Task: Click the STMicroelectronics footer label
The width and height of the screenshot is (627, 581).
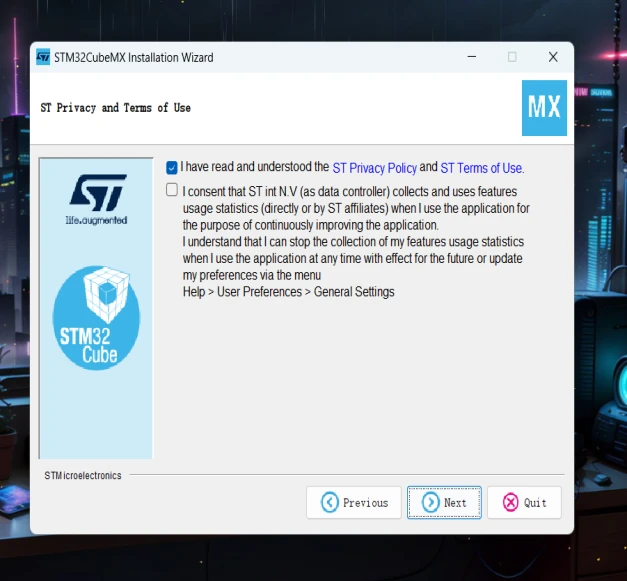Action: [83, 475]
